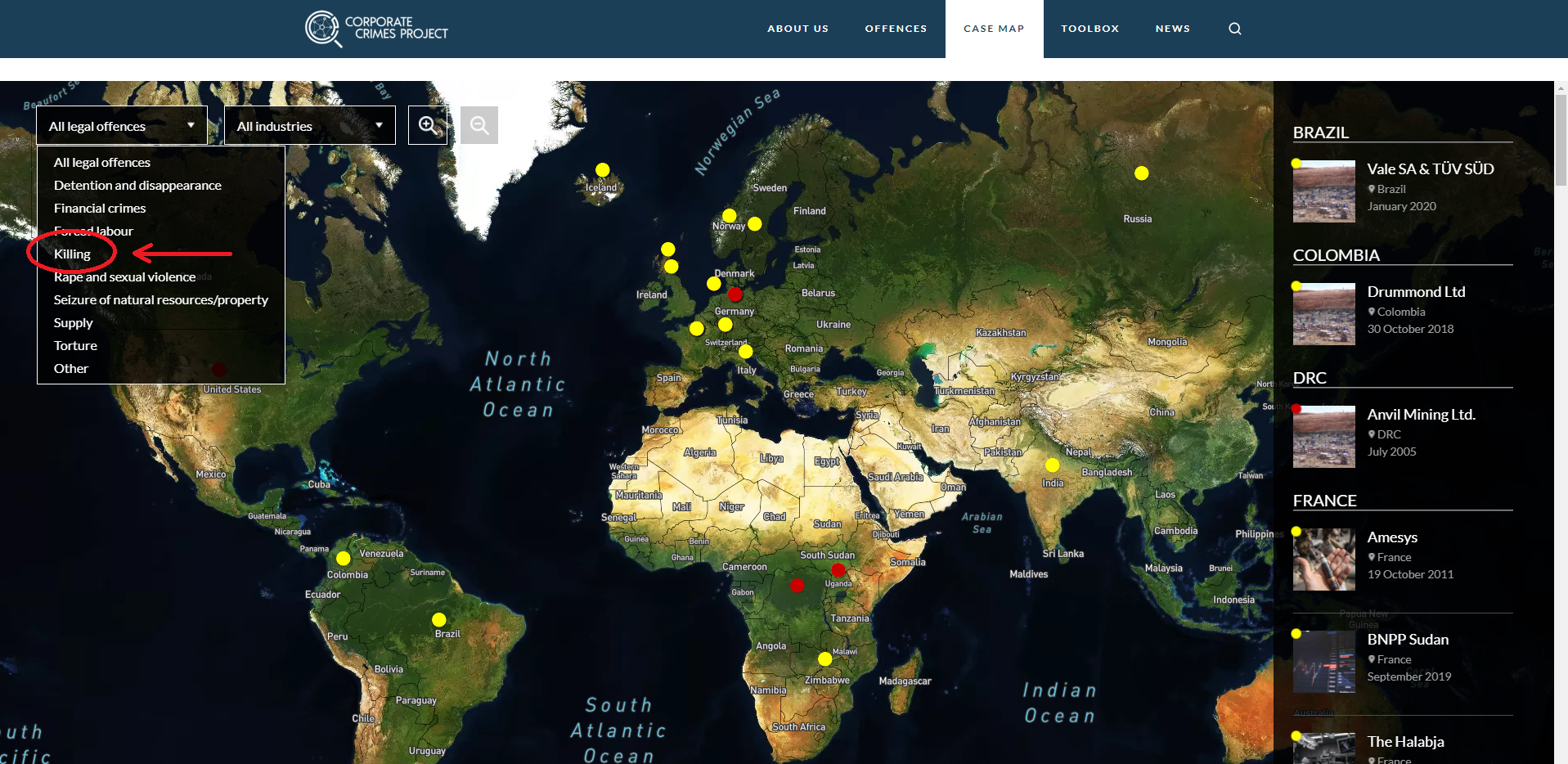1568x764 pixels.
Task: Click the yellow marker on Iceland
Action: coord(603,170)
